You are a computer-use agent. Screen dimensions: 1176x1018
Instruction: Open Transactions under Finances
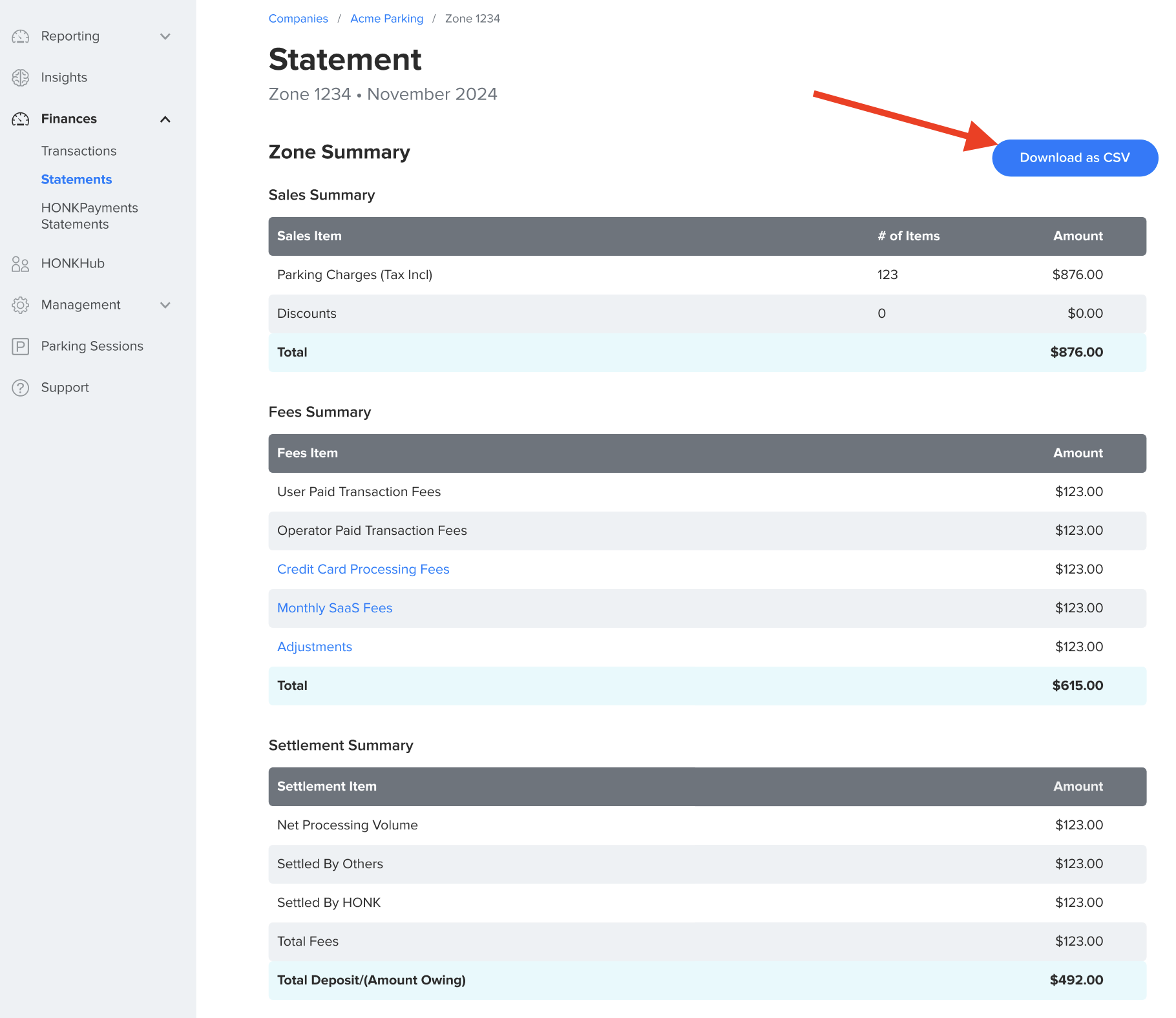click(79, 151)
